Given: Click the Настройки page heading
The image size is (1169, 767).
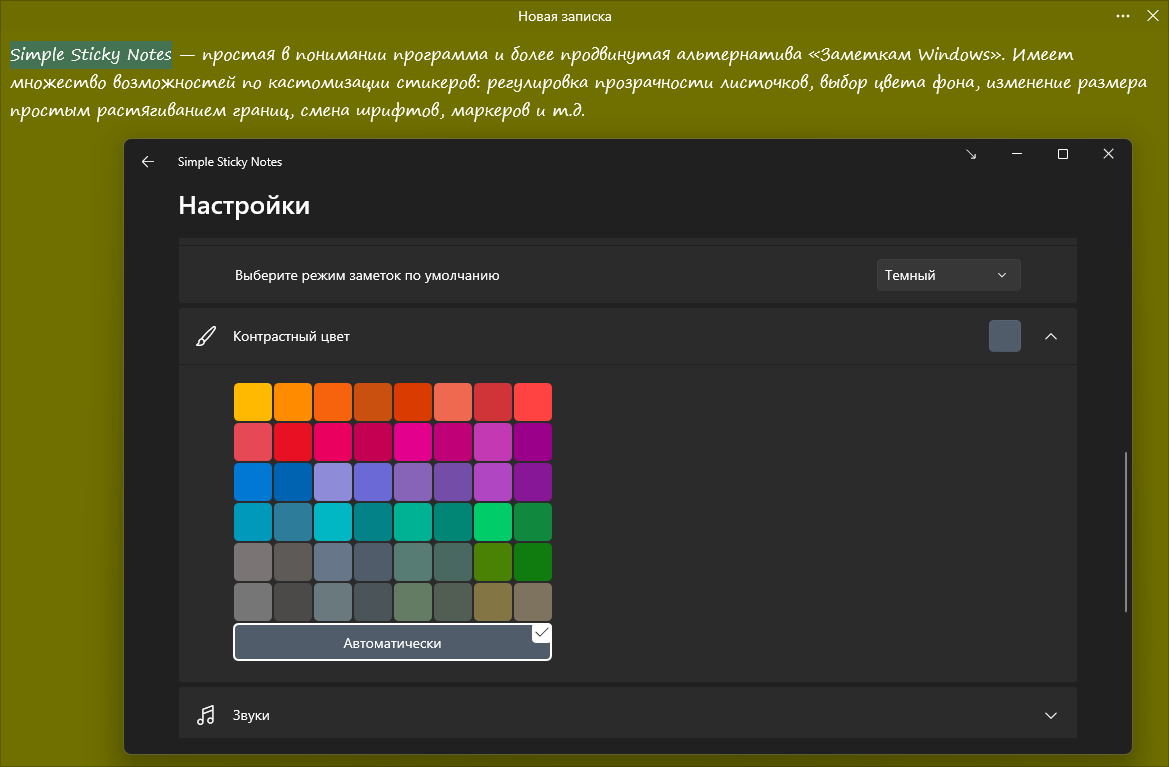Looking at the screenshot, I should pos(244,206).
